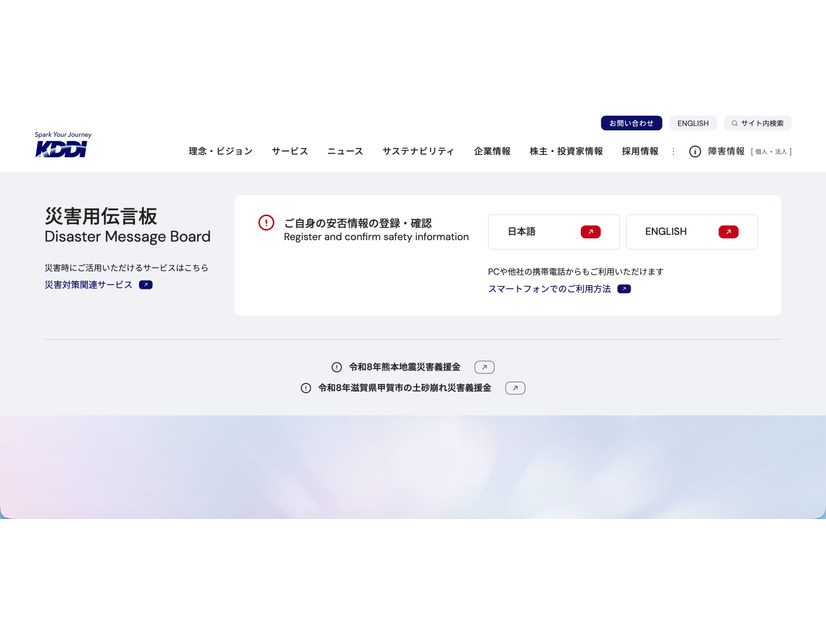
Task: Open 令和8年熊本地震災害義援金 link
Action: click(405, 367)
